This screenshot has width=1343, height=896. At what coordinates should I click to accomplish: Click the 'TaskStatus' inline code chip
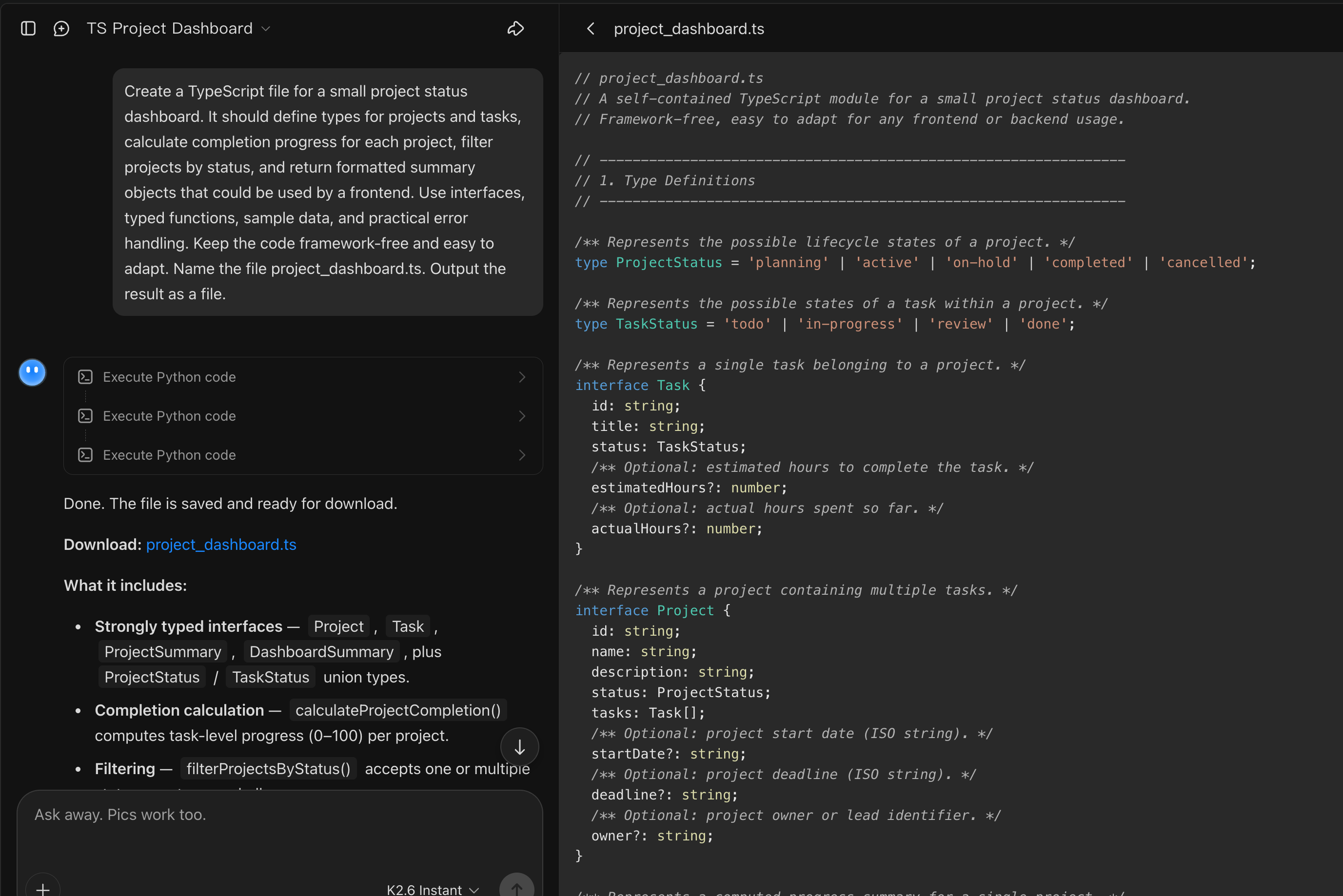(x=270, y=677)
